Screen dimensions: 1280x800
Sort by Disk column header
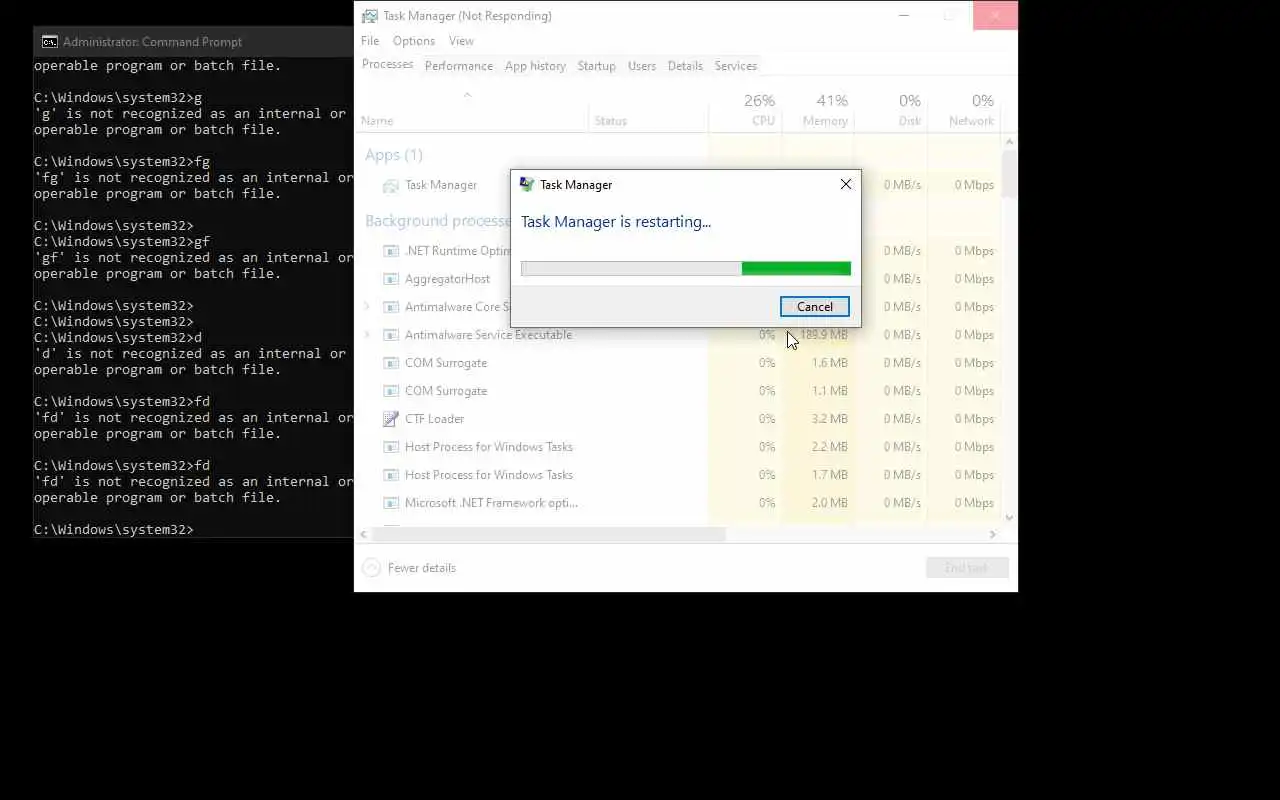[891, 110]
